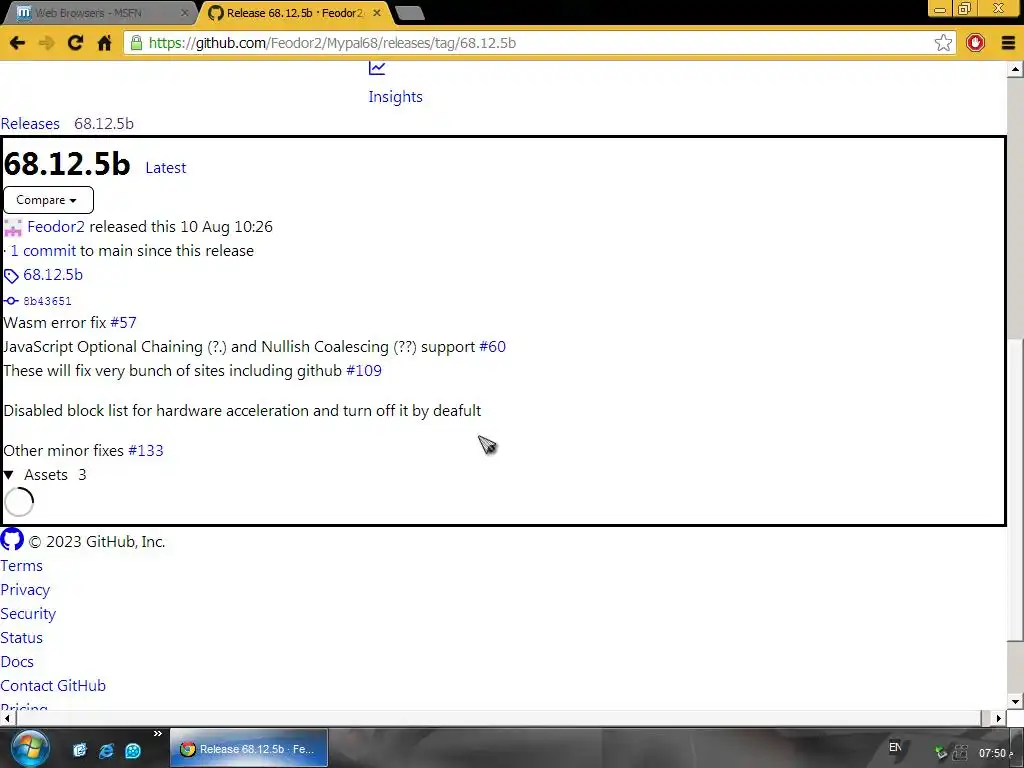Open the Privacy footer link
The height and width of the screenshot is (768, 1024).
[25, 590]
